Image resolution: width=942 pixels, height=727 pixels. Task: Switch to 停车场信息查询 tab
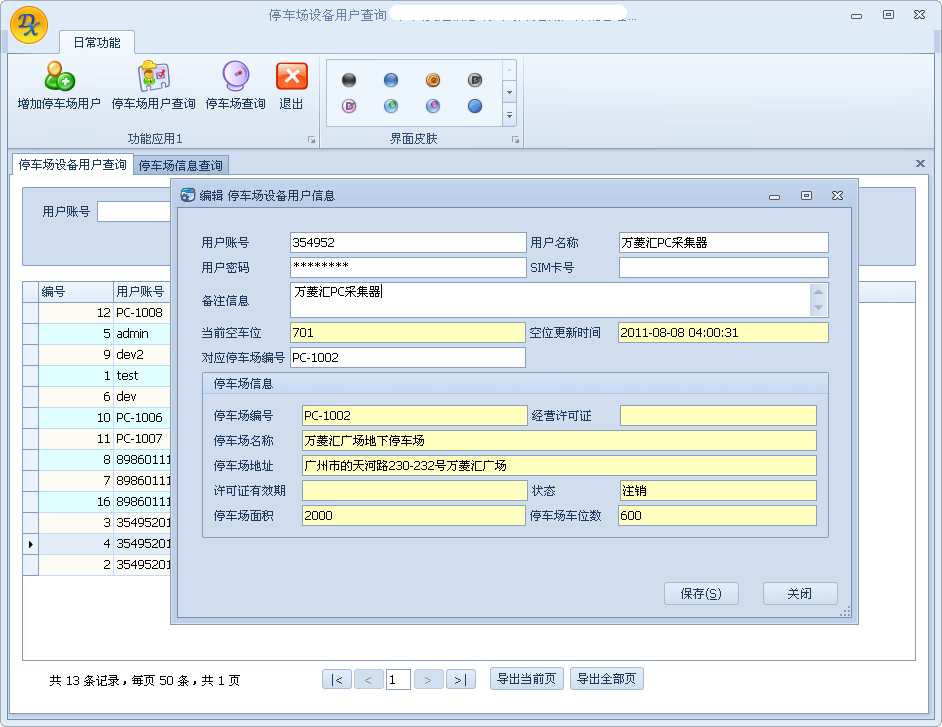[x=180, y=165]
